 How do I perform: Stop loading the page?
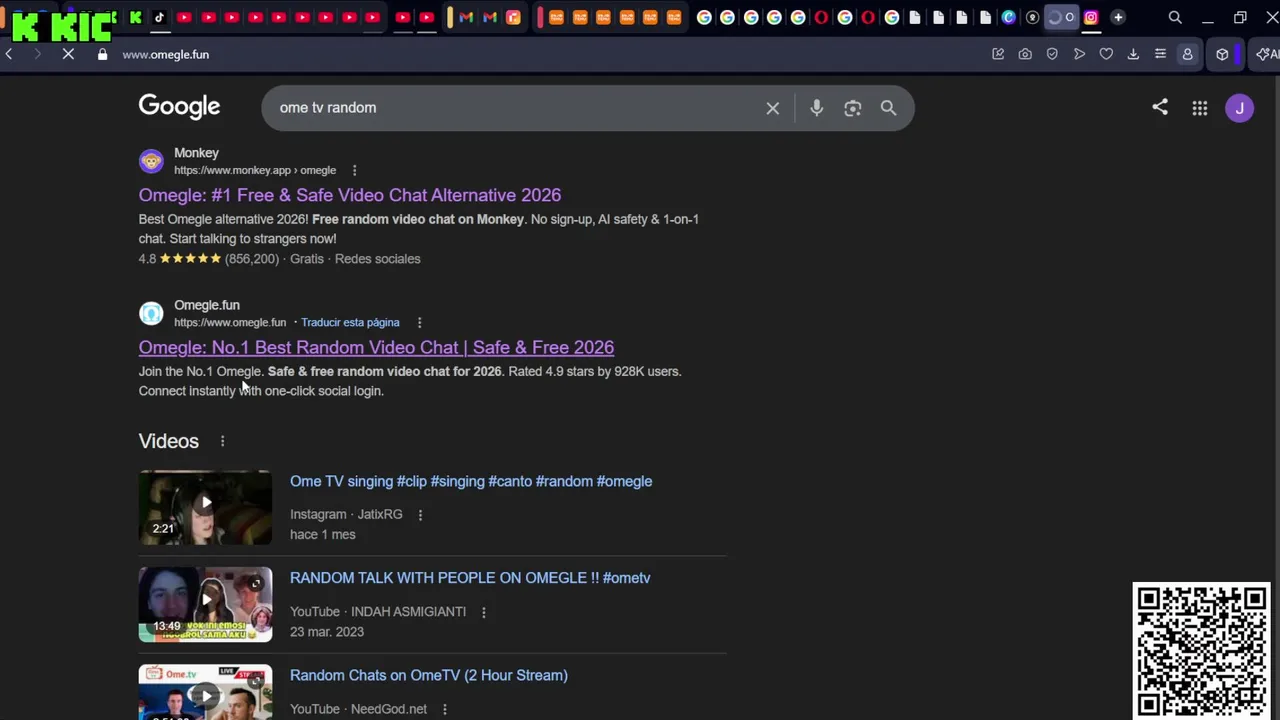pos(68,54)
